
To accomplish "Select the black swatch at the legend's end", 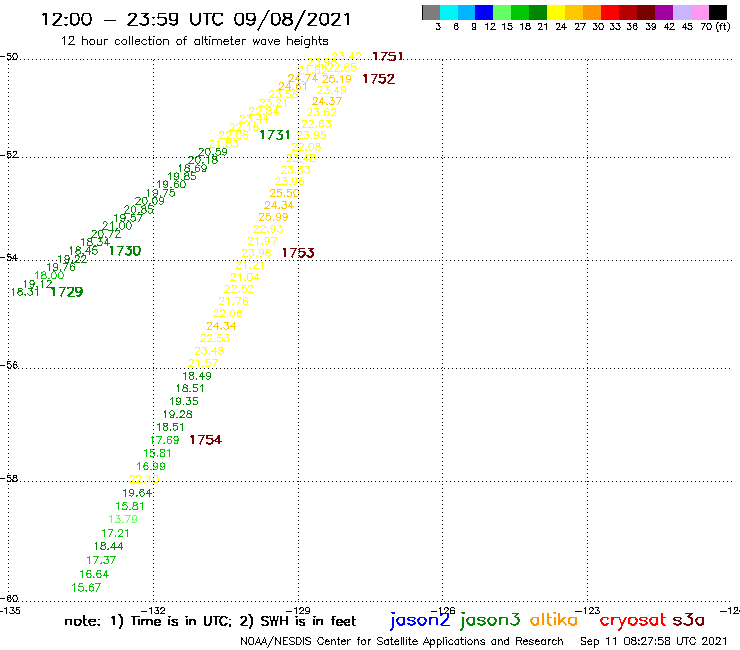I will tap(717, 12).
